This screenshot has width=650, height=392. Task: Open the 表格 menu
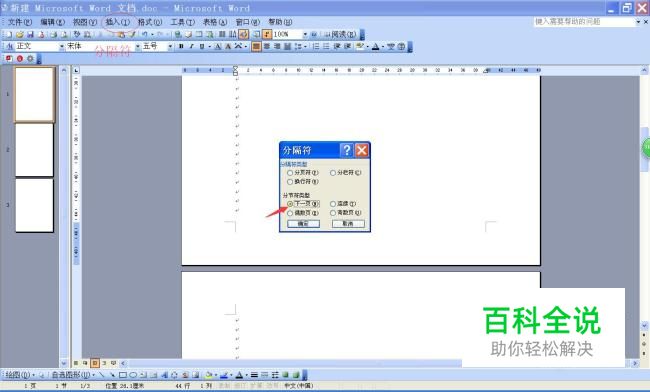pyautogui.click(x=215, y=22)
